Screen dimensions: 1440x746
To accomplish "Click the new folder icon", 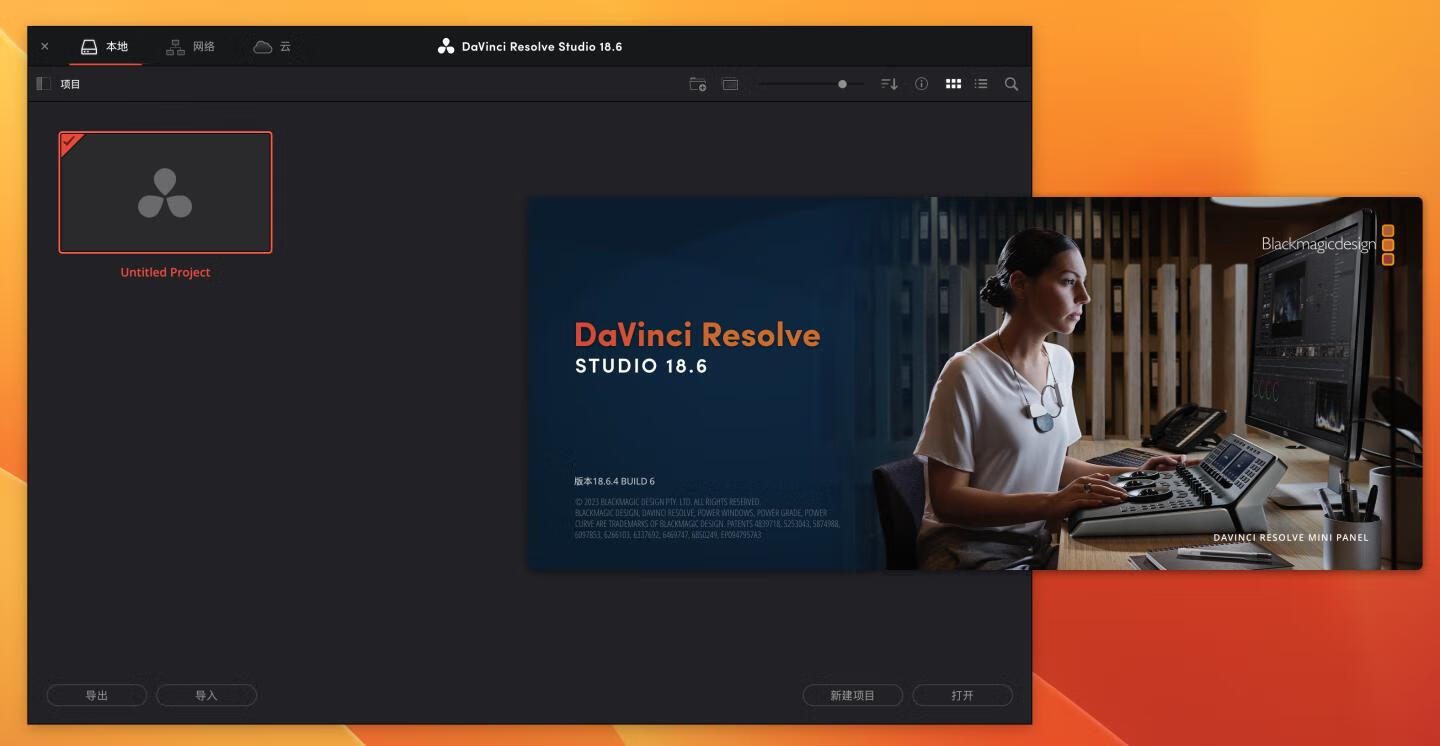I will [x=698, y=84].
